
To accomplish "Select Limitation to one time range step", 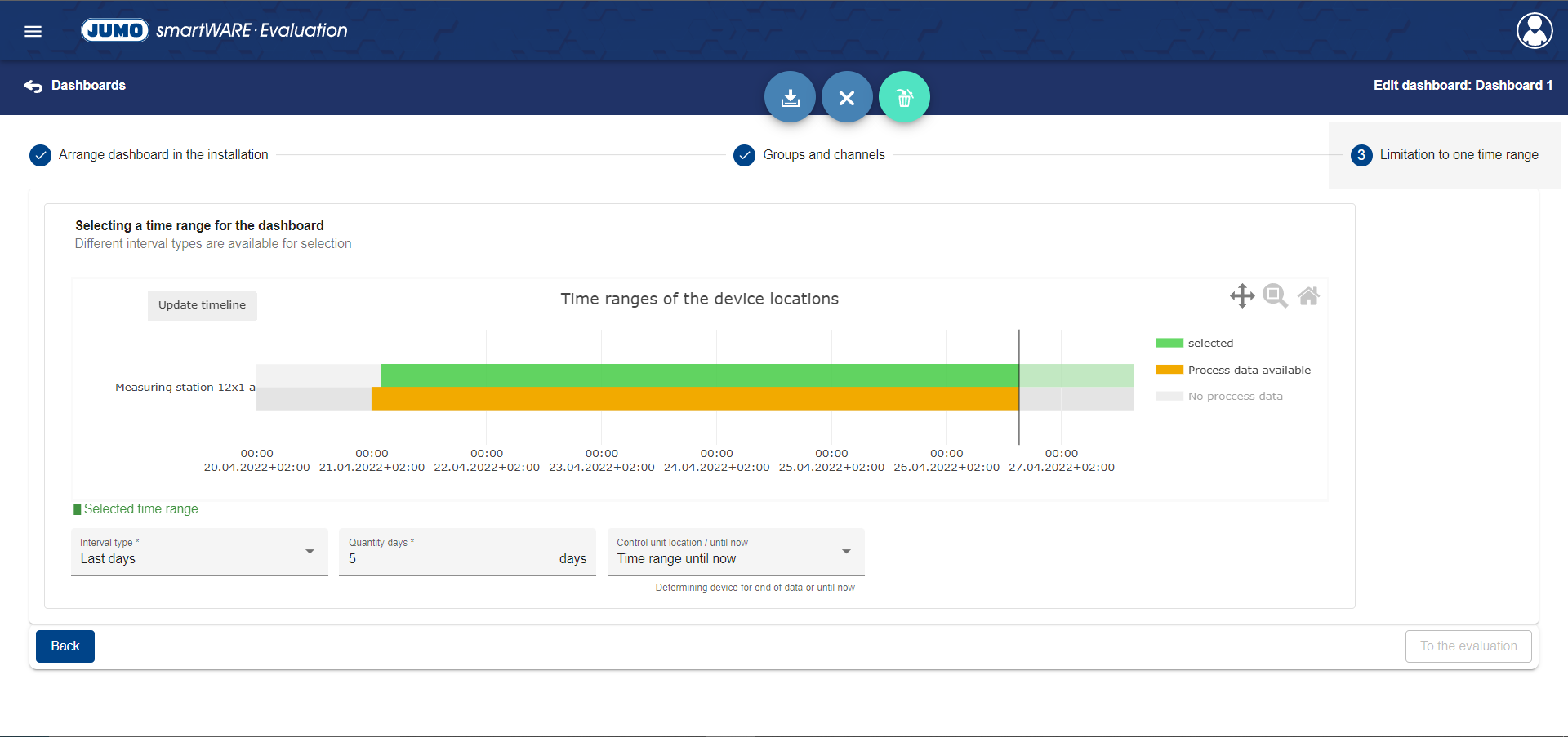I will pos(1458,155).
